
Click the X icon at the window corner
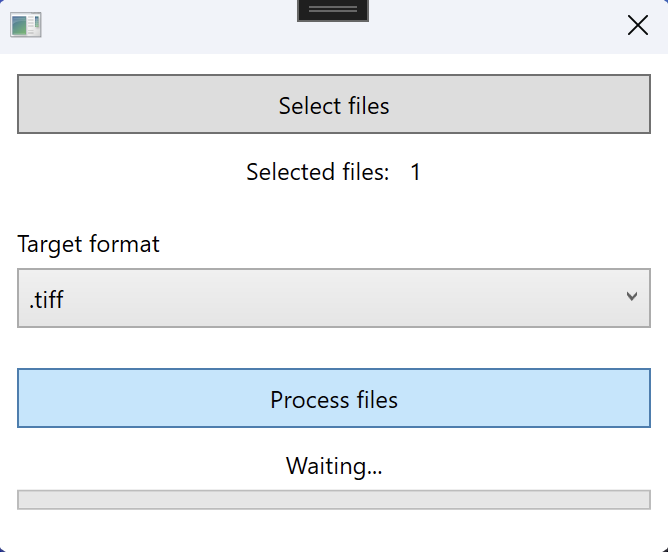638,25
